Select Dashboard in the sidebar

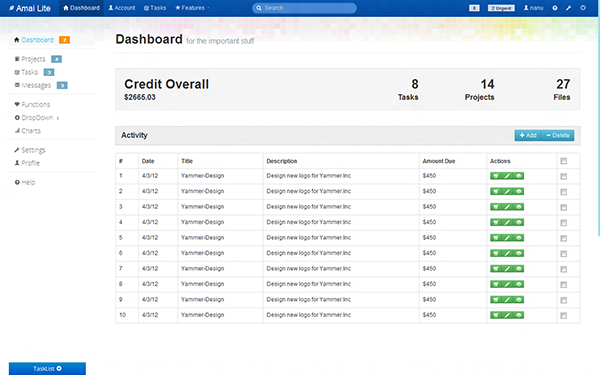[37, 40]
